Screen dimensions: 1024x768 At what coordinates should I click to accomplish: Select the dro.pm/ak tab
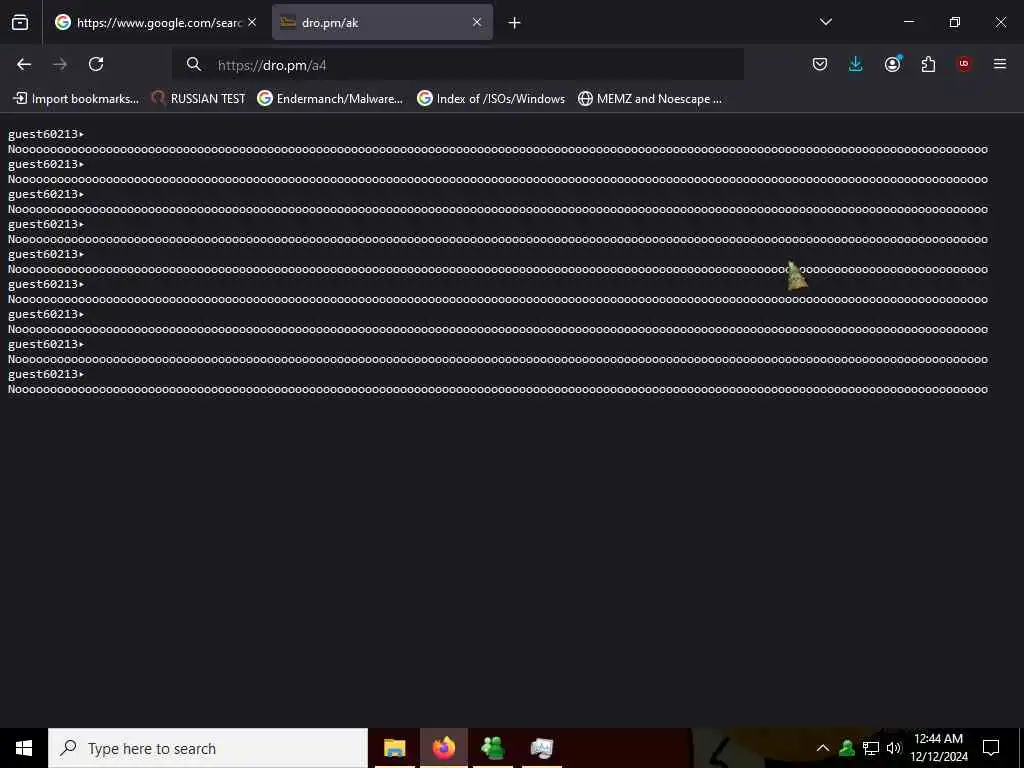point(382,23)
